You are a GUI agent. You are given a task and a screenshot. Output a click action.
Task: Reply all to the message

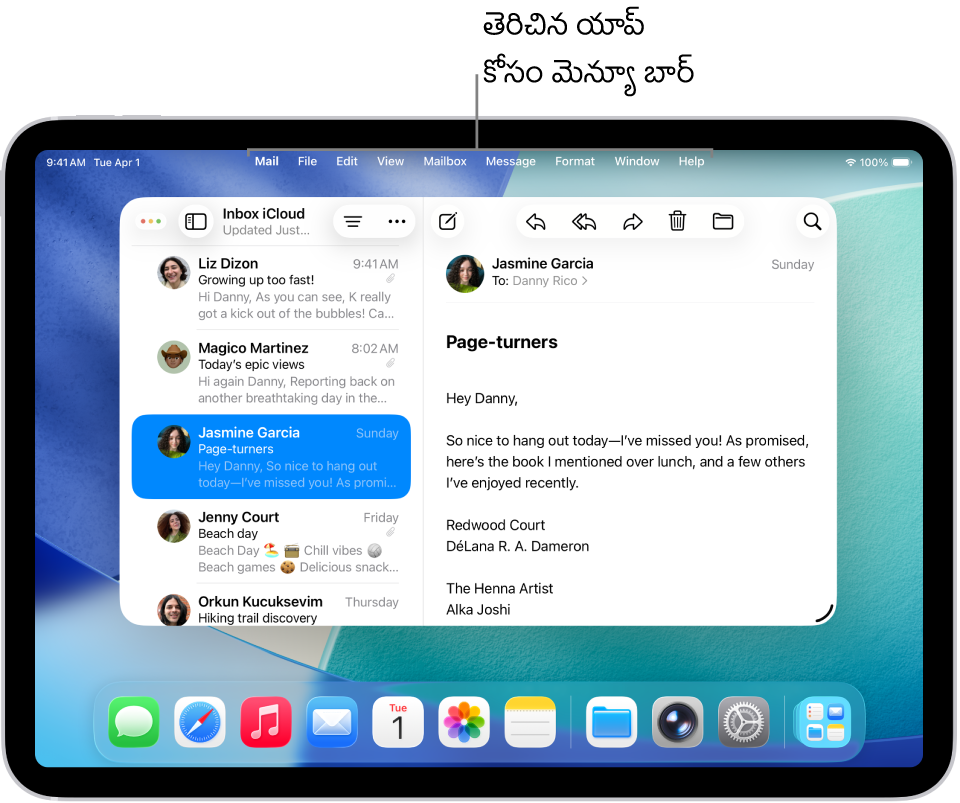pos(584,222)
